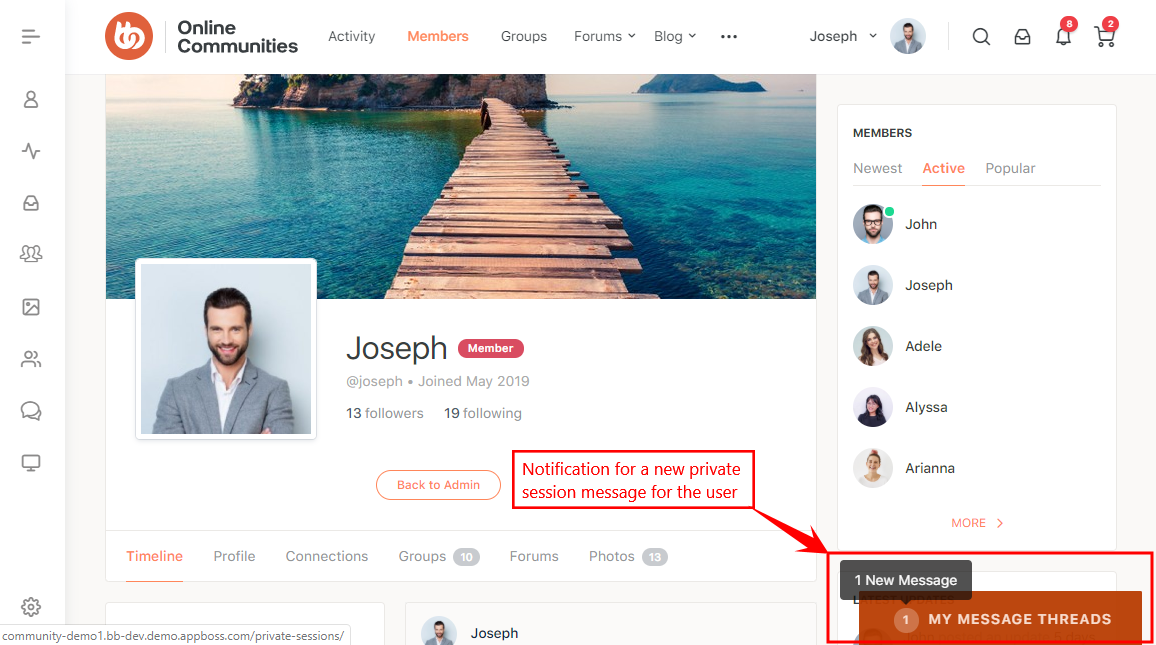1156x645 pixels.
Task: Open the My Message Threads bar
Action: 1018,619
